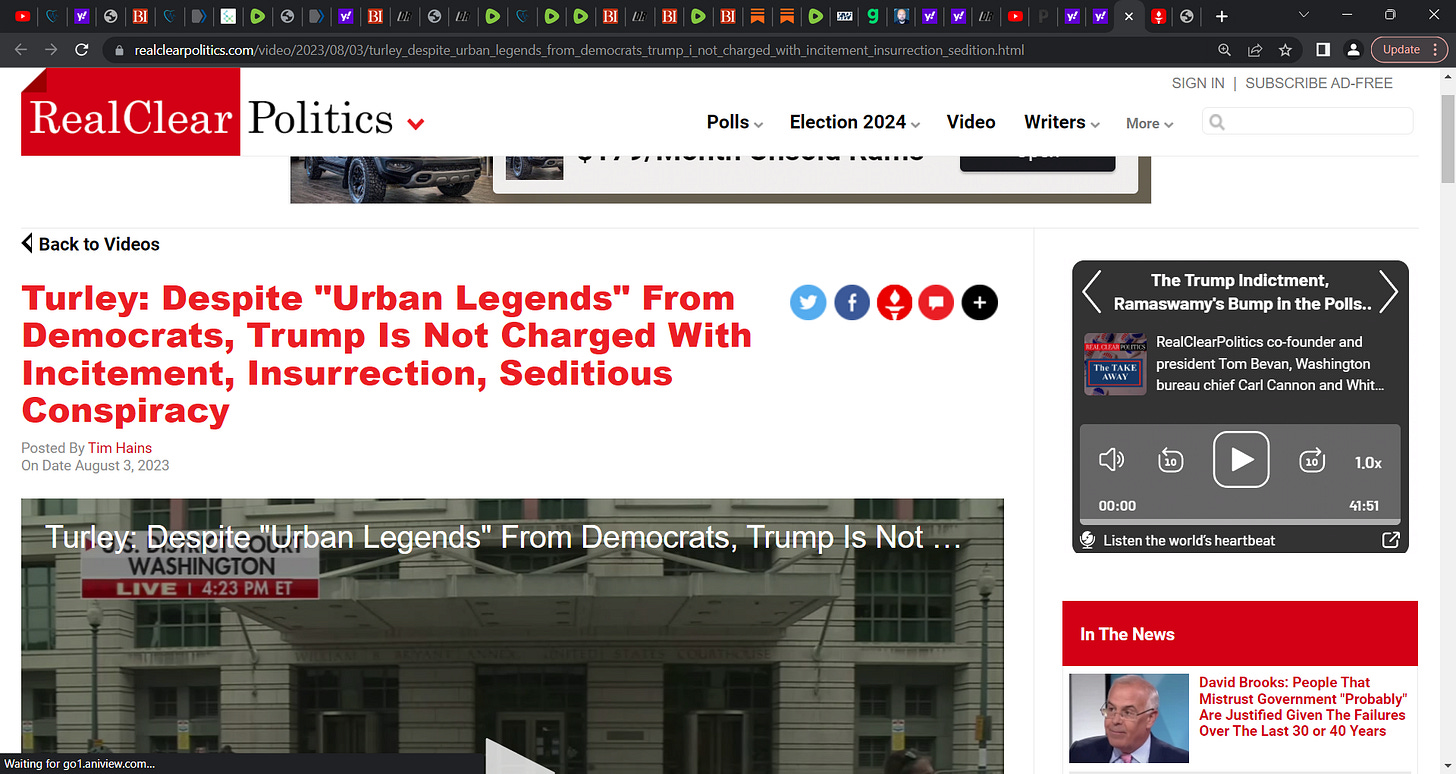The width and height of the screenshot is (1456, 774).
Task: Open the Chrome profile avatar menu
Action: click(x=1353, y=50)
